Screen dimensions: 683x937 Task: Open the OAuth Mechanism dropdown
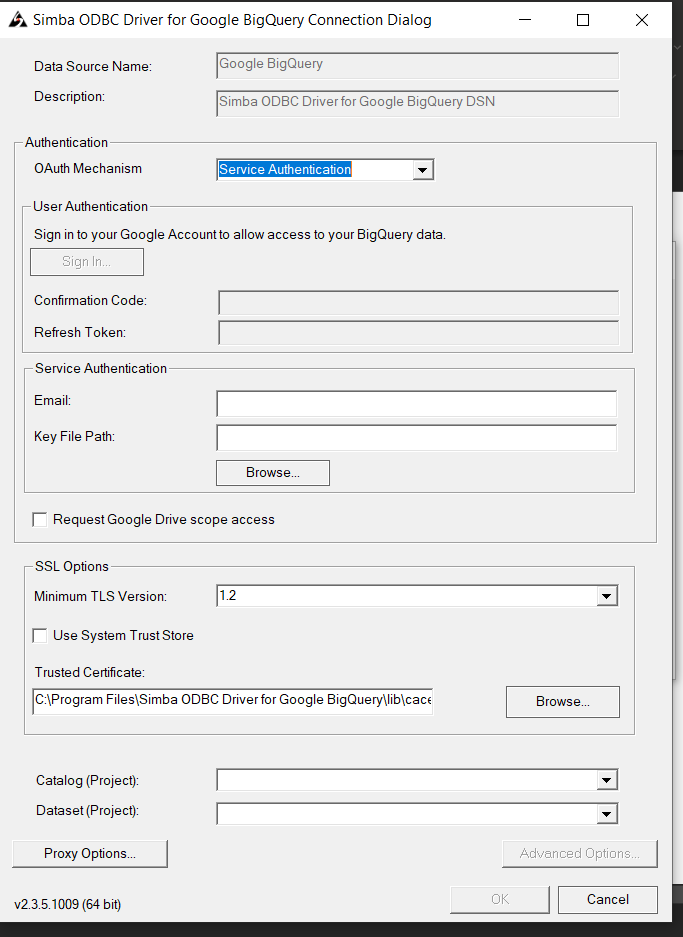pos(422,170)
